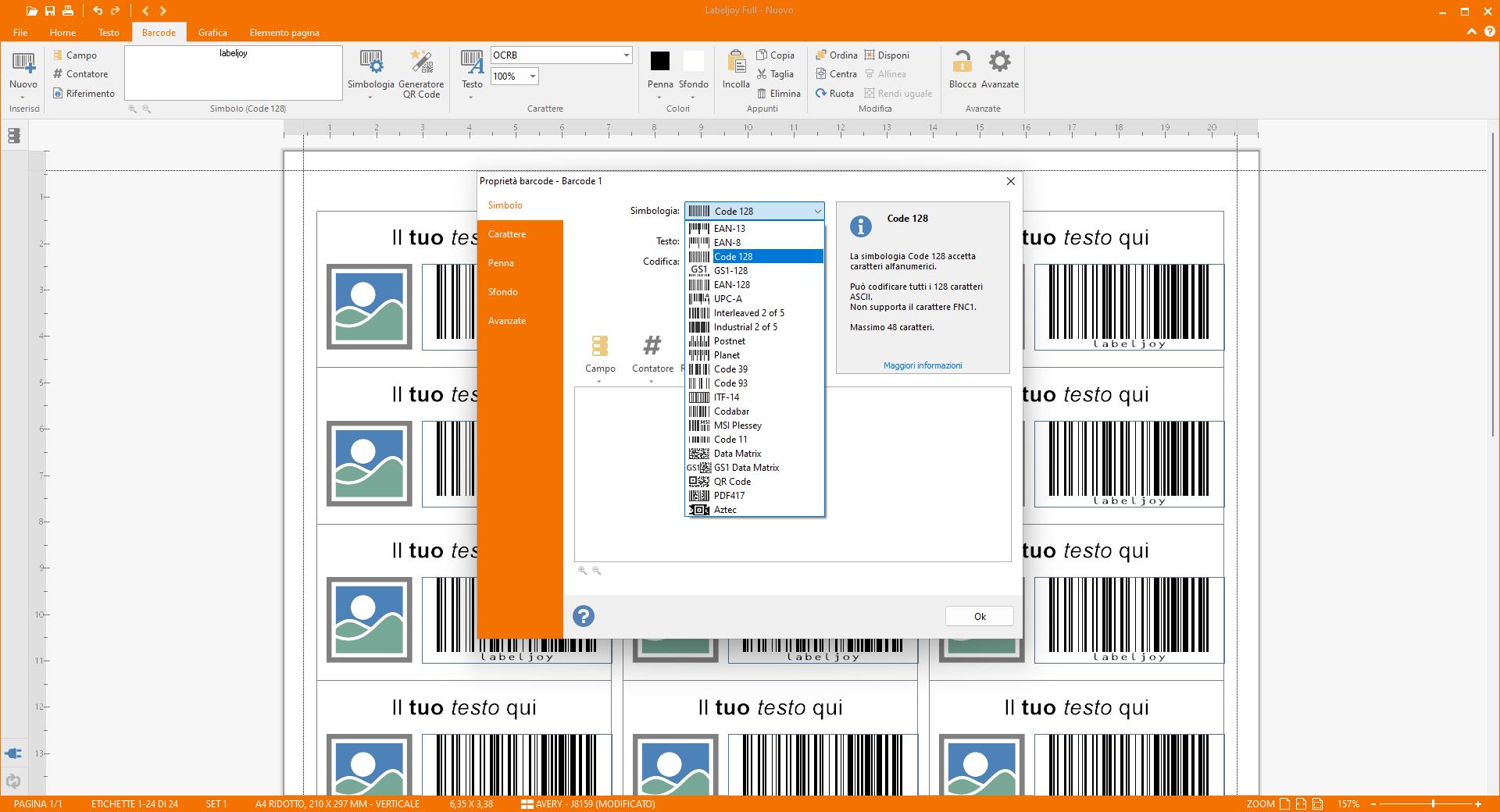Switch to the Testo ribbon tab
Viewport: 1500px width, 812px height.
click(x=109, y=33)
